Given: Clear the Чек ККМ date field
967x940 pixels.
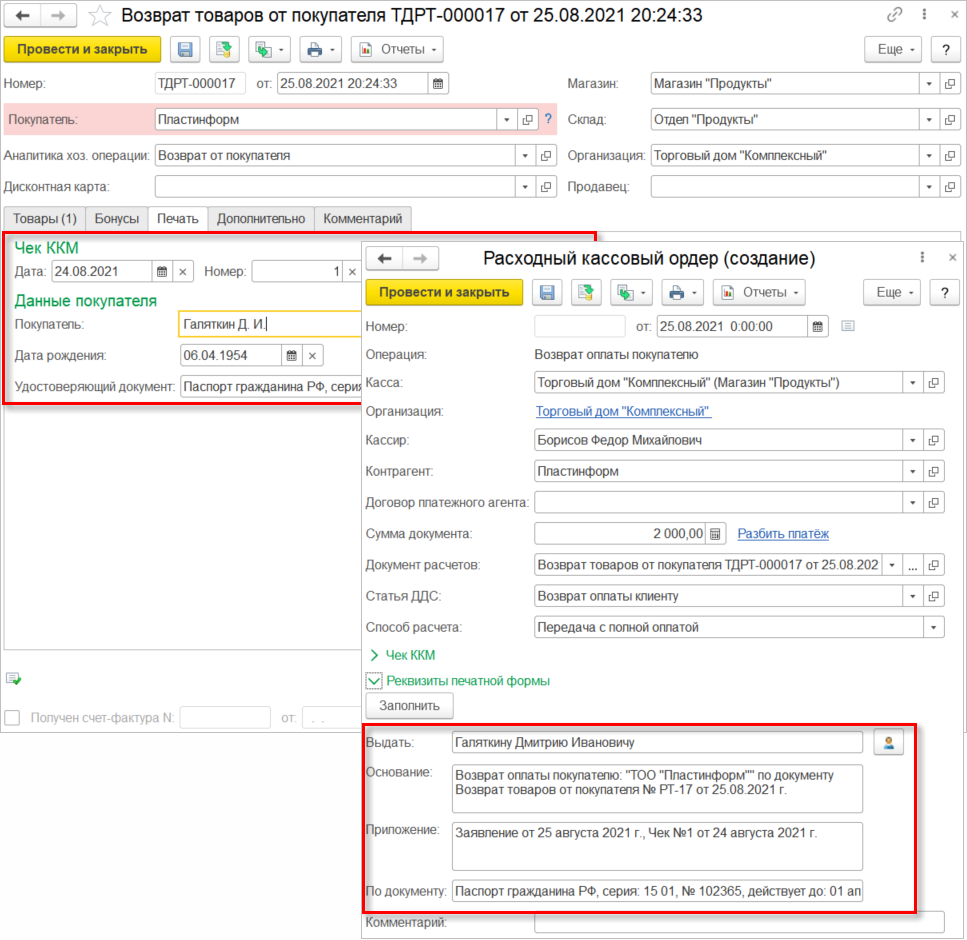Looking at the screenshot, I should 183,271.
